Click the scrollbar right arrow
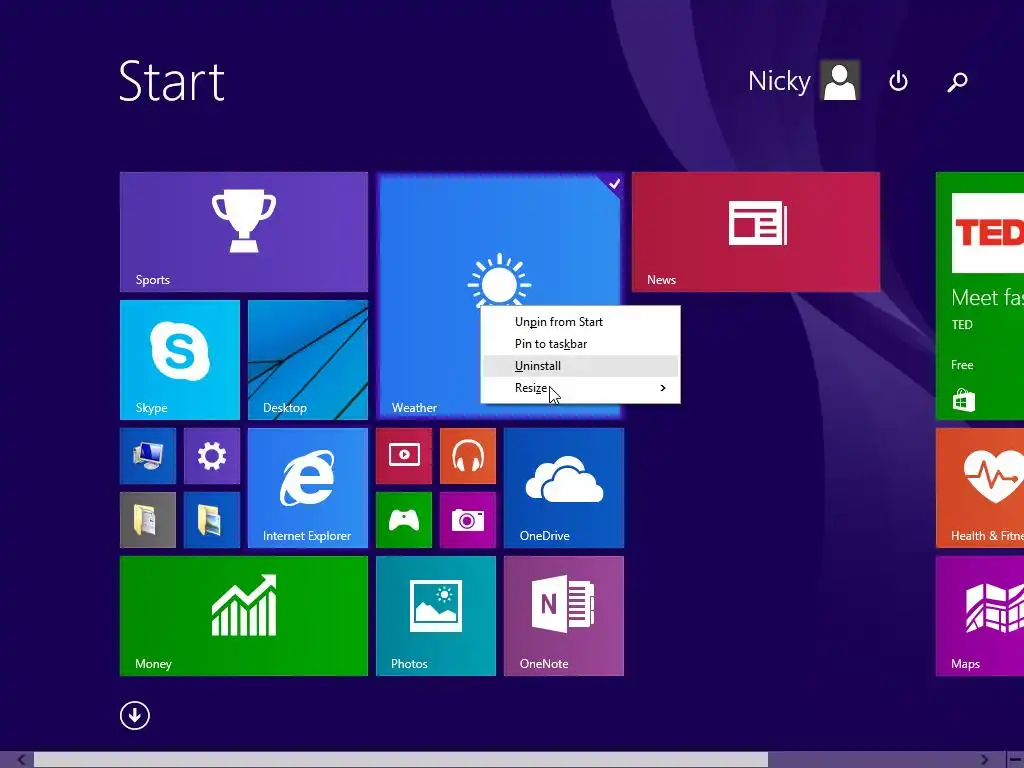Screen dimensions: 1024x768 point(984,760)
